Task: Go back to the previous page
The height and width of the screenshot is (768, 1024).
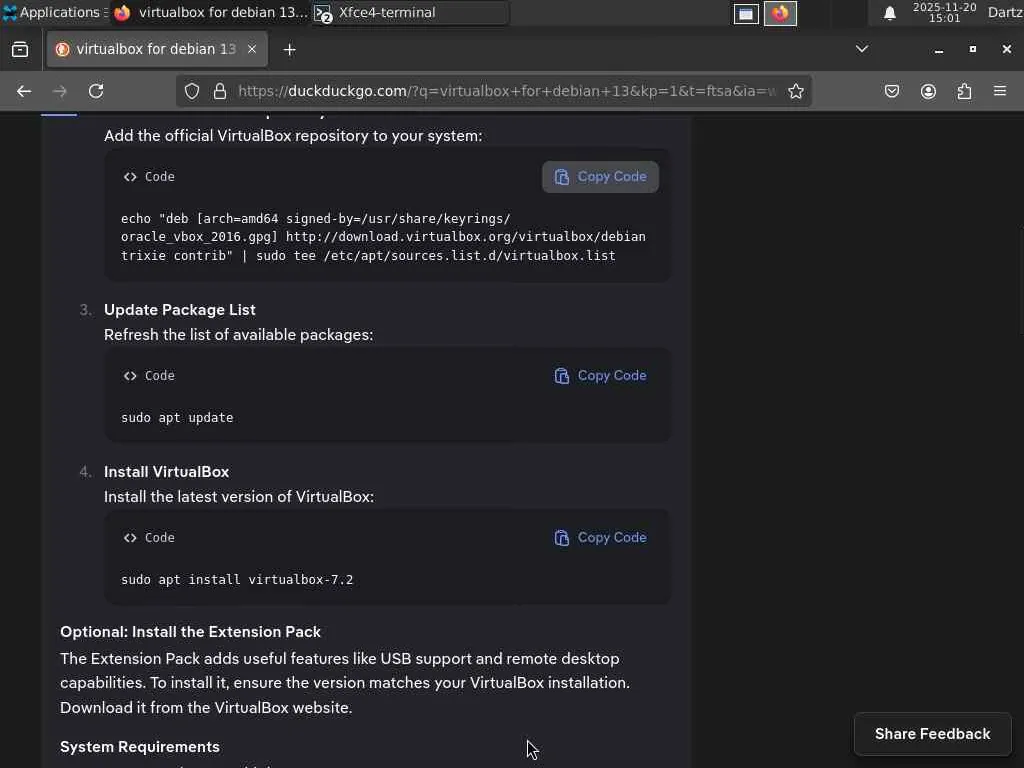Action: click(x=24, y=91)
